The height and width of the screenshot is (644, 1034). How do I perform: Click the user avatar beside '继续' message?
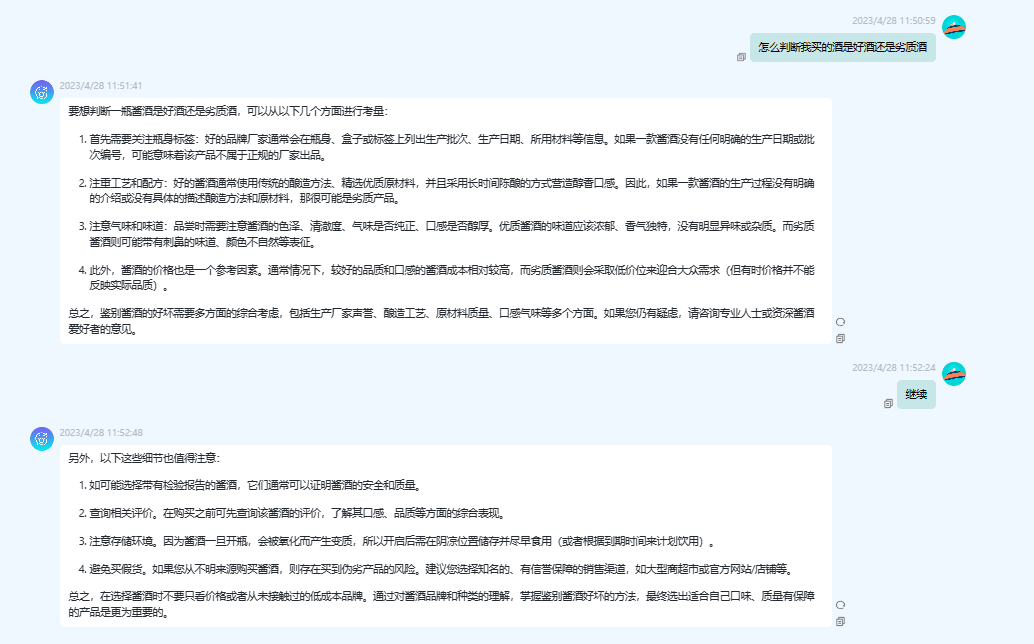[x=954, y=374]
